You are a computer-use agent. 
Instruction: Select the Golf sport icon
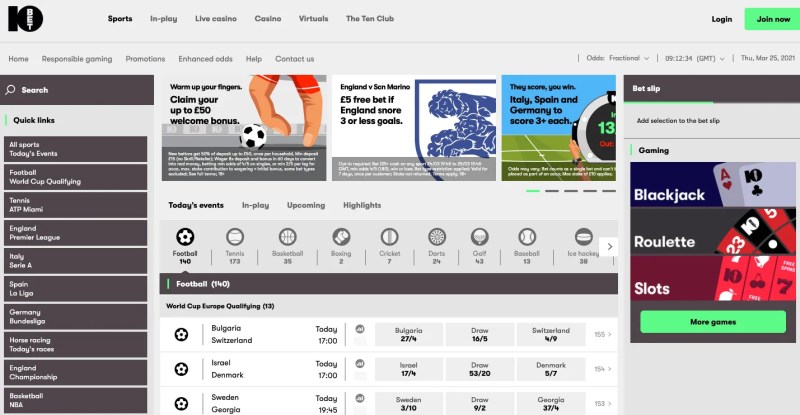point(479,238)
